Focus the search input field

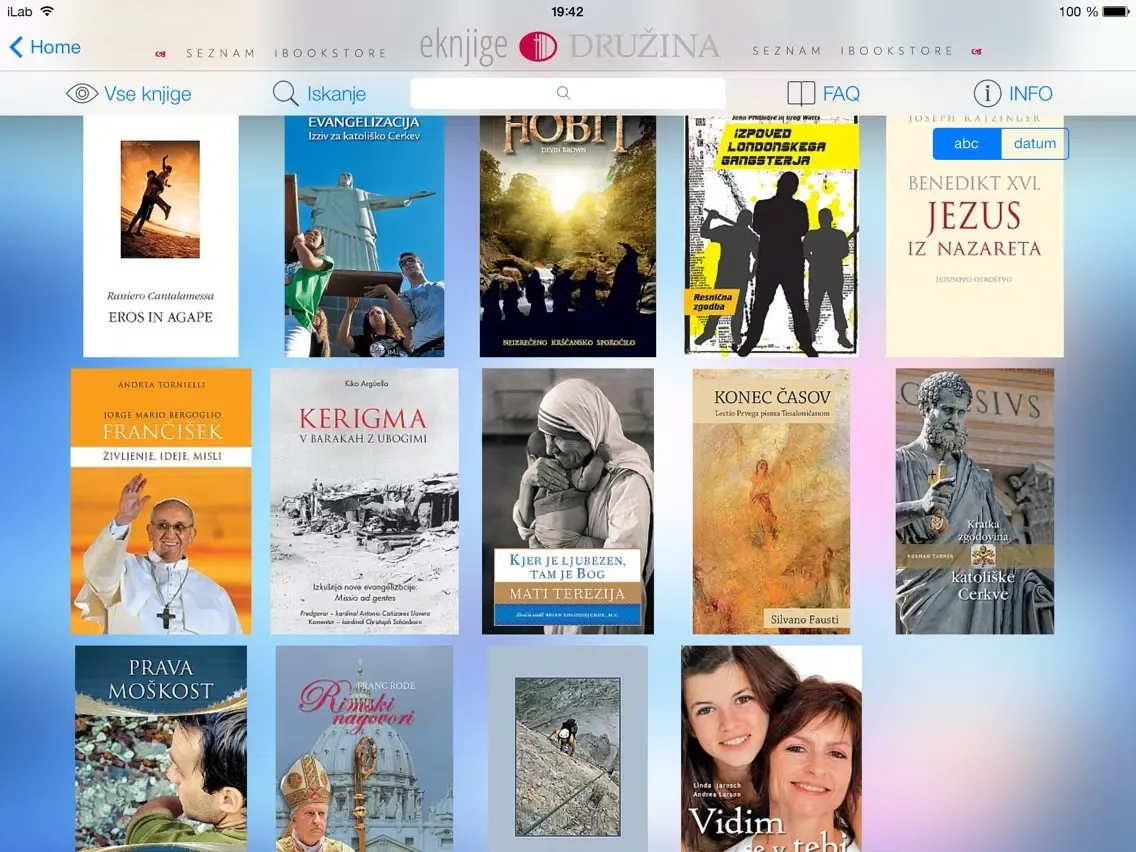567,93
